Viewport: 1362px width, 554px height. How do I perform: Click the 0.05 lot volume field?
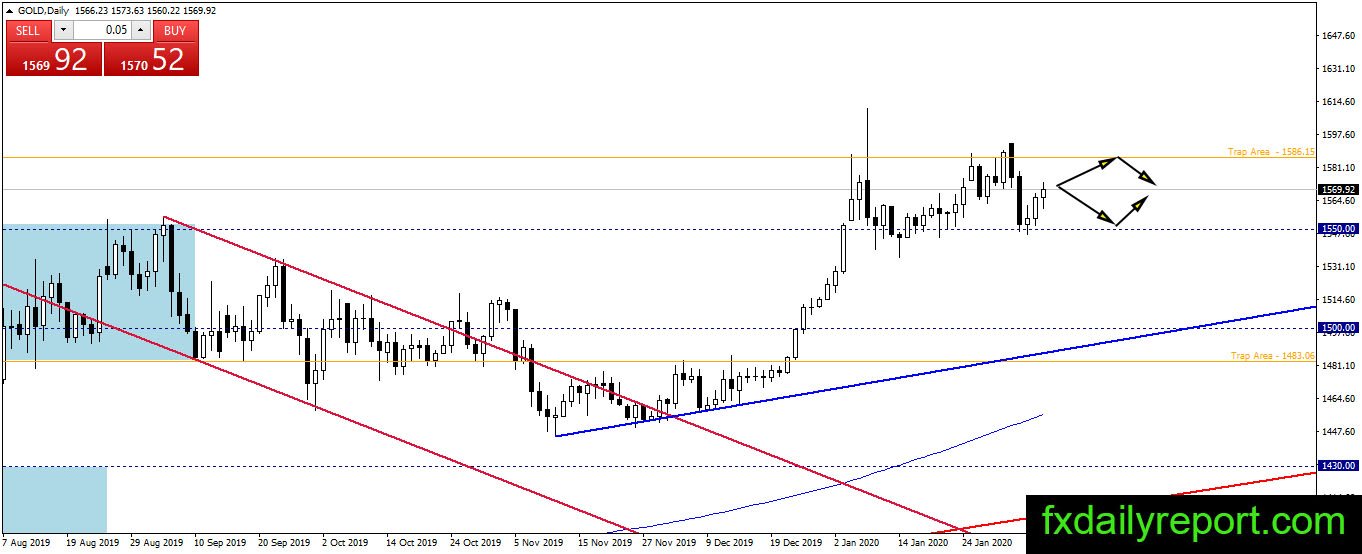tap(103, 30)
